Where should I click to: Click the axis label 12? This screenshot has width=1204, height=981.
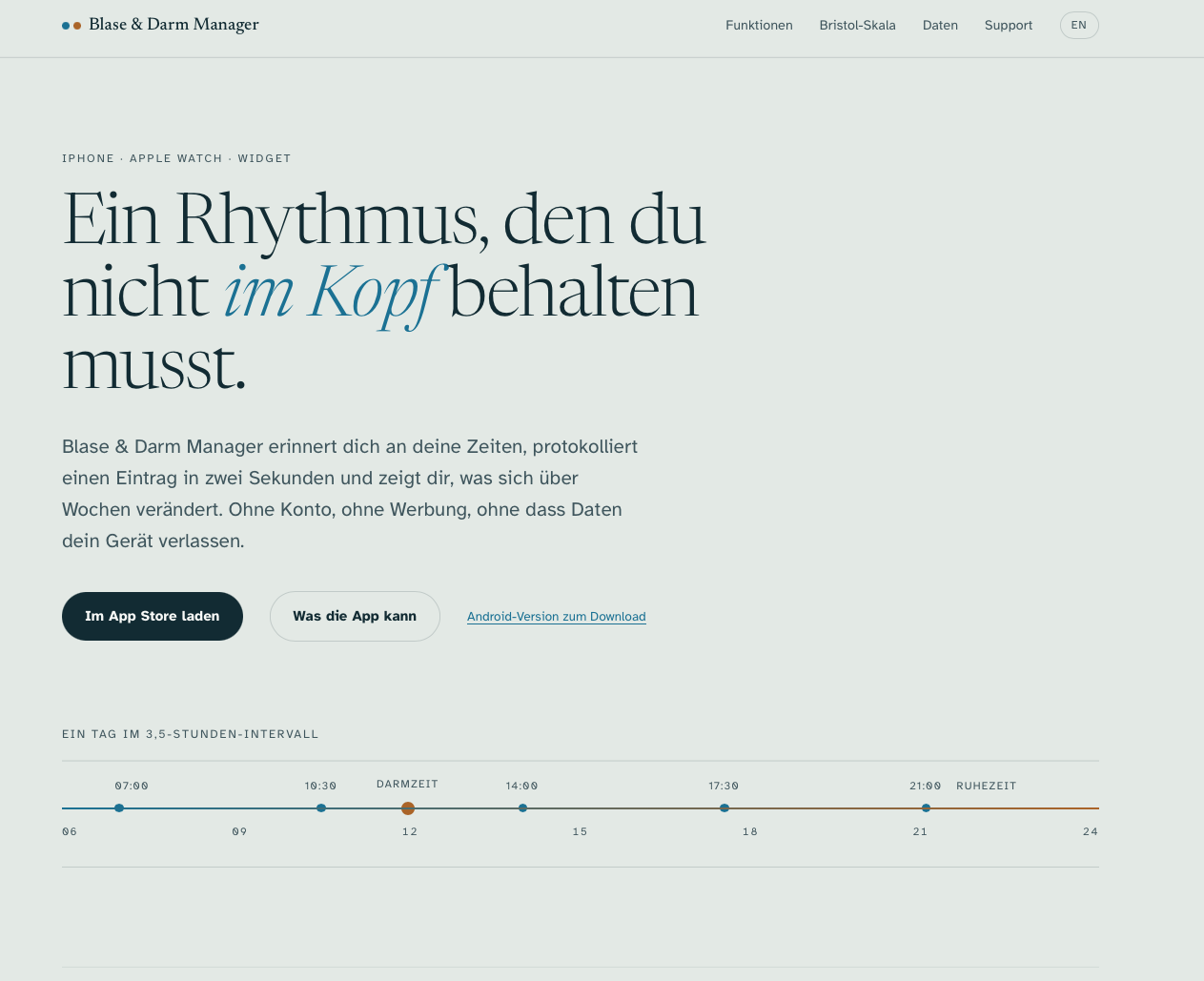(x=410, y=832)
